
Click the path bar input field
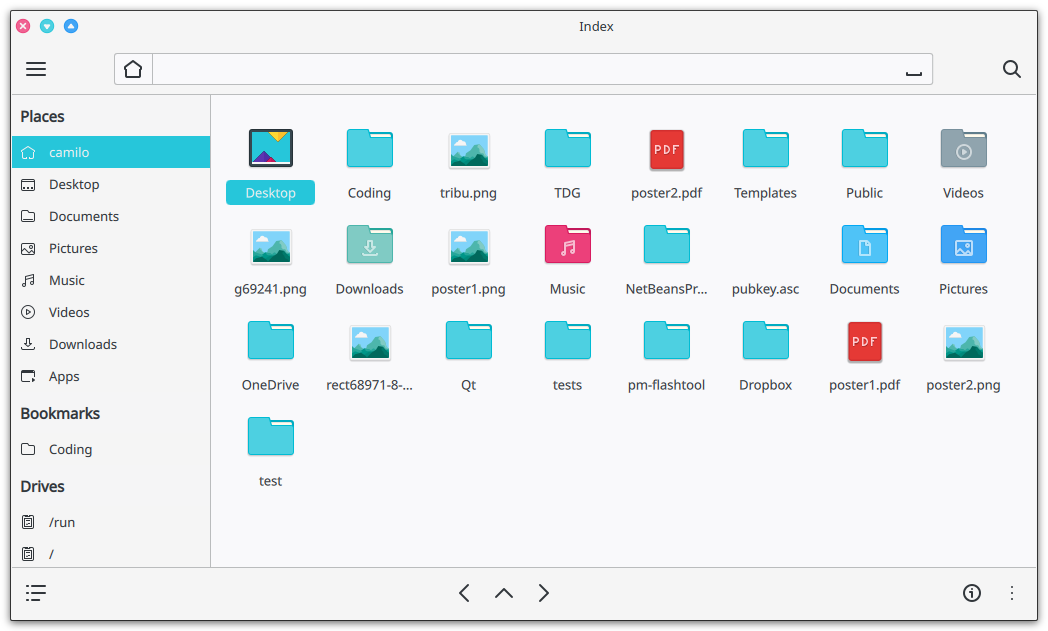pos(520,69)
